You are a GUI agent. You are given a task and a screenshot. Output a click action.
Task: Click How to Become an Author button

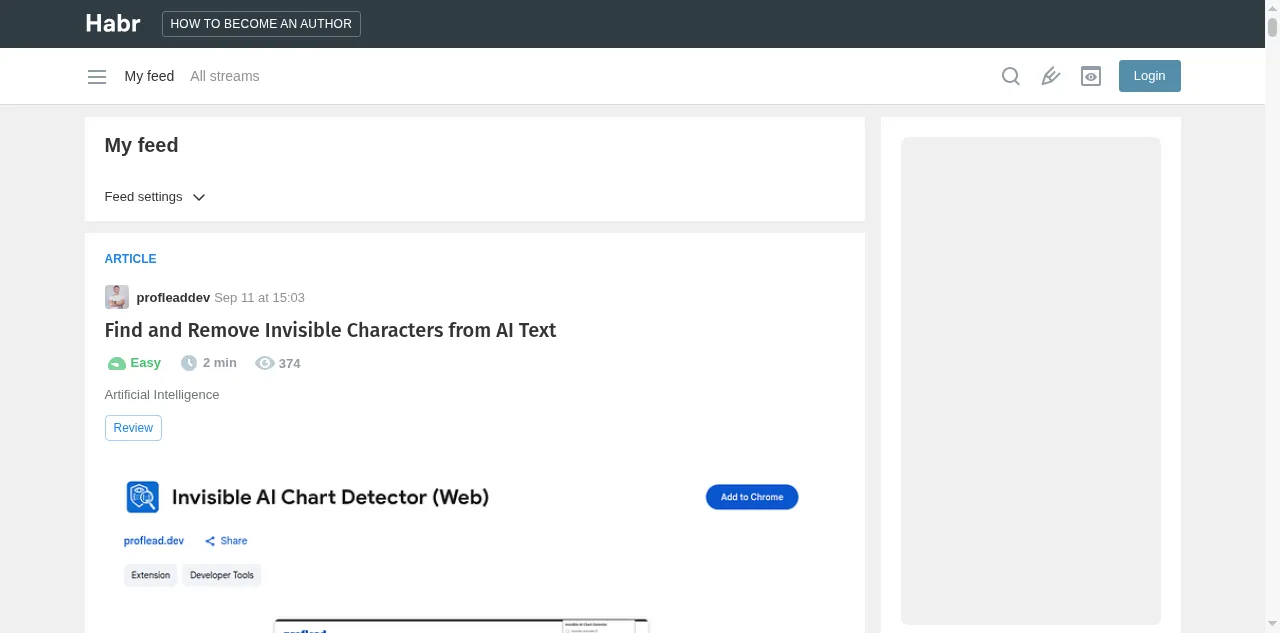(x=261, y=24)
